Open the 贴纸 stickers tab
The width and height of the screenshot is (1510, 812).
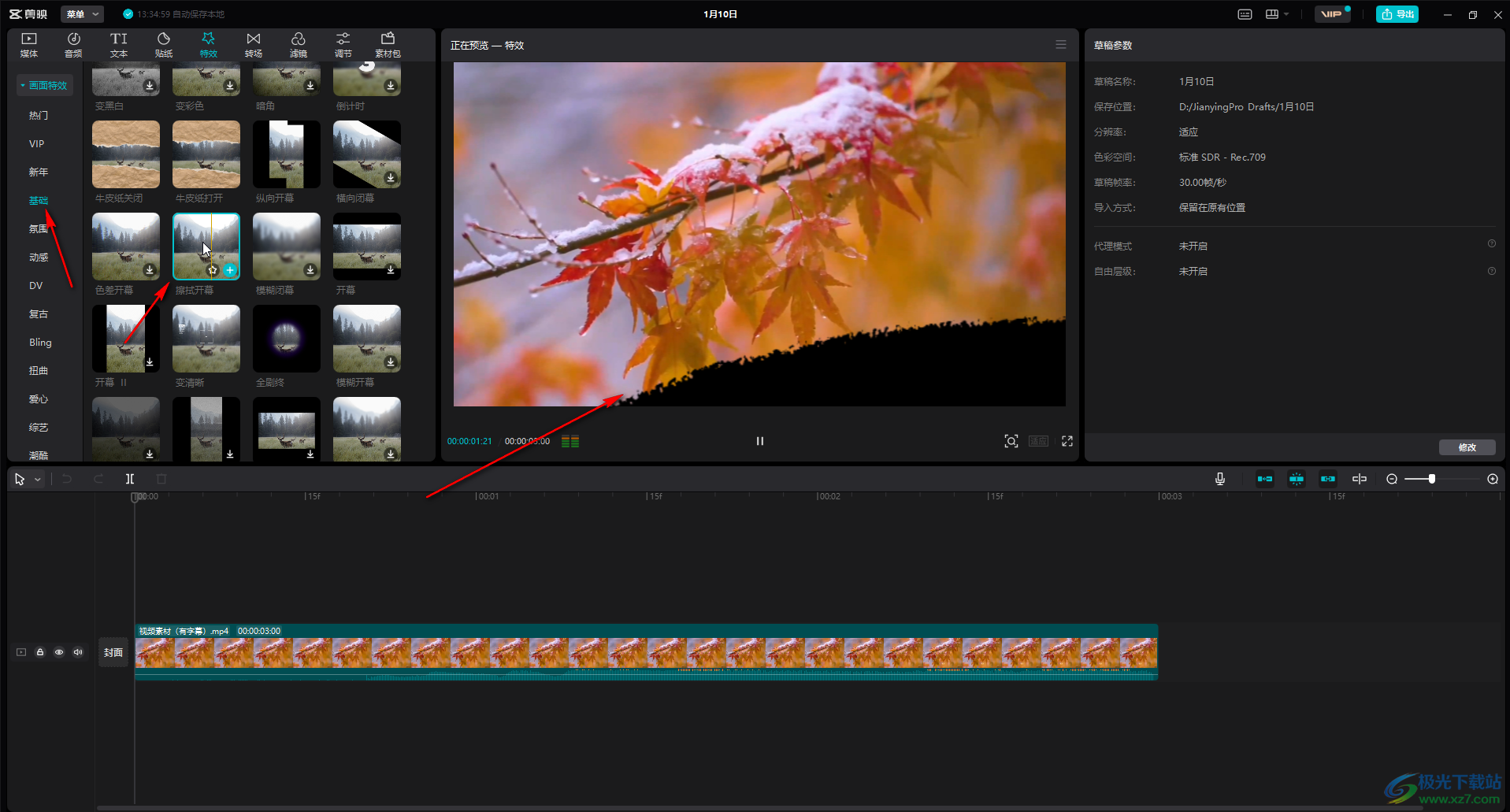[x=164, y=45]
